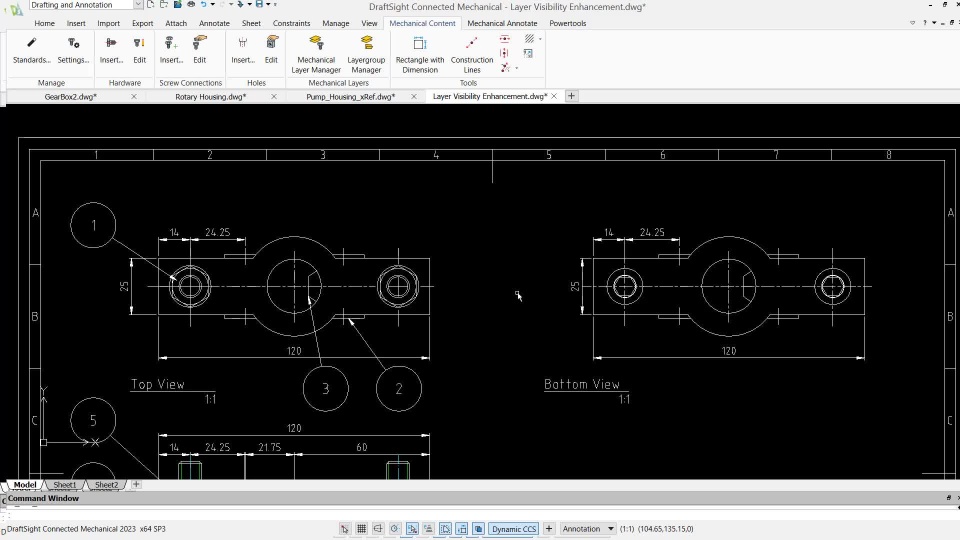The height and width of the screenshot is (540, 960).
Task: Toggle Polar tracking in the status bar
Action: tap(395, 528)
